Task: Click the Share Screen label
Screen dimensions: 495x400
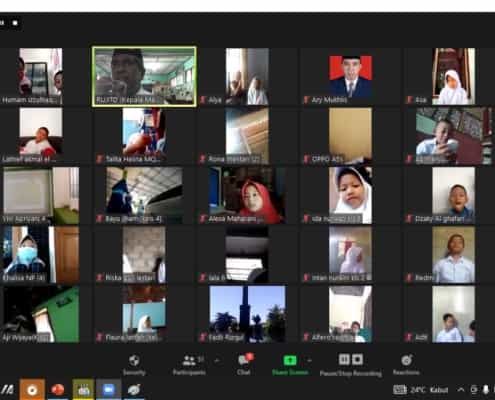Action: (290, 372)
